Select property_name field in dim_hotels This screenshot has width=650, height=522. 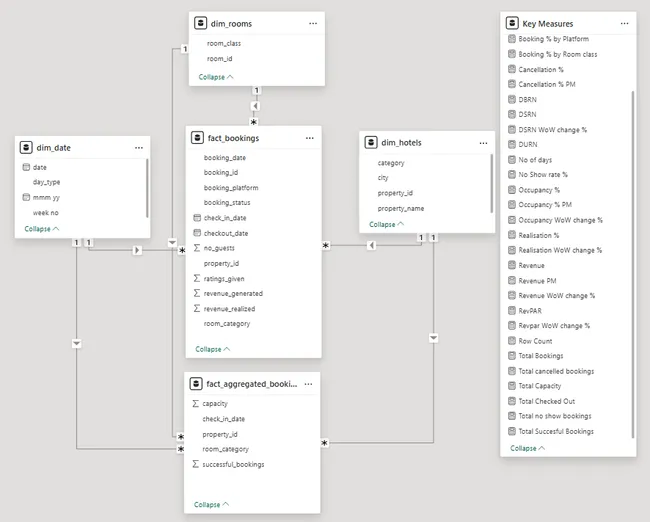(x=401, y=209)
